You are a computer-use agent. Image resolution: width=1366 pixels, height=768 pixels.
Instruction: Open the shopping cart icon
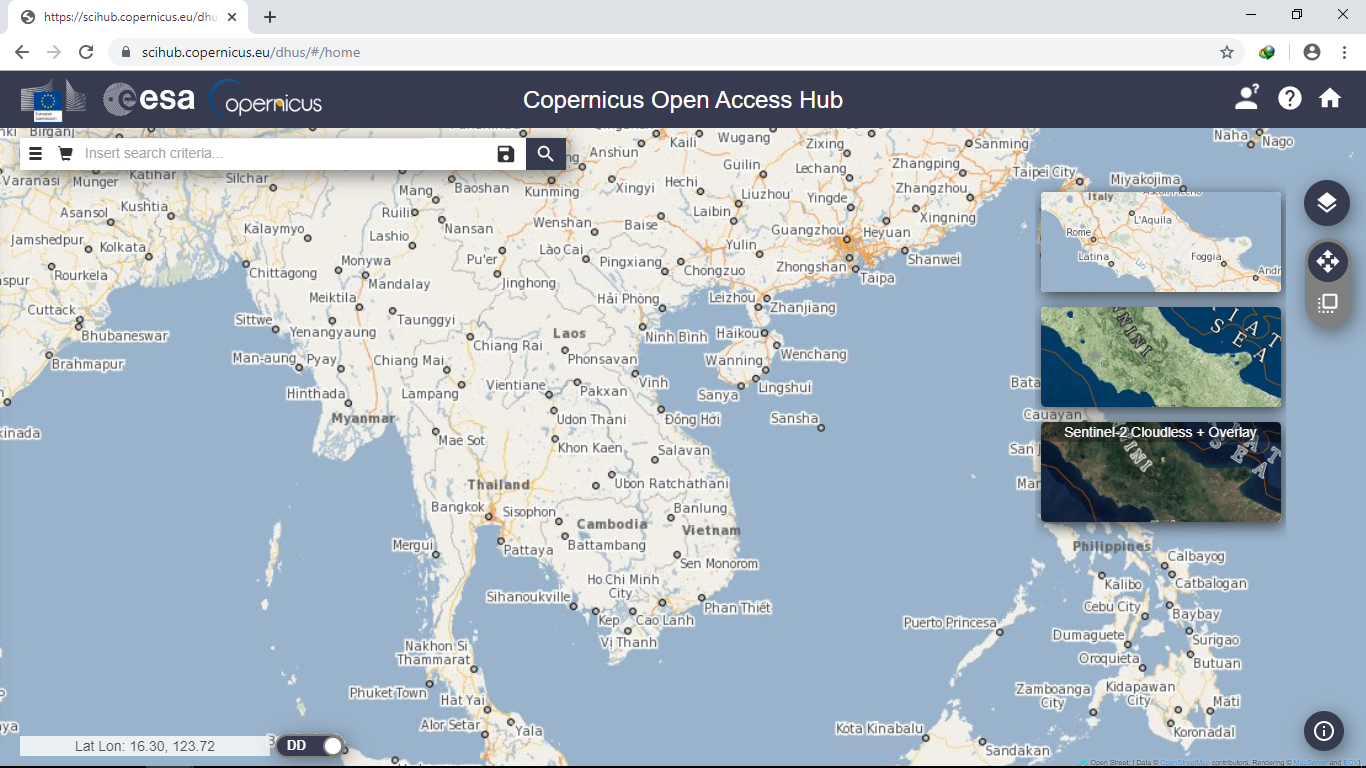coord(65,153)
